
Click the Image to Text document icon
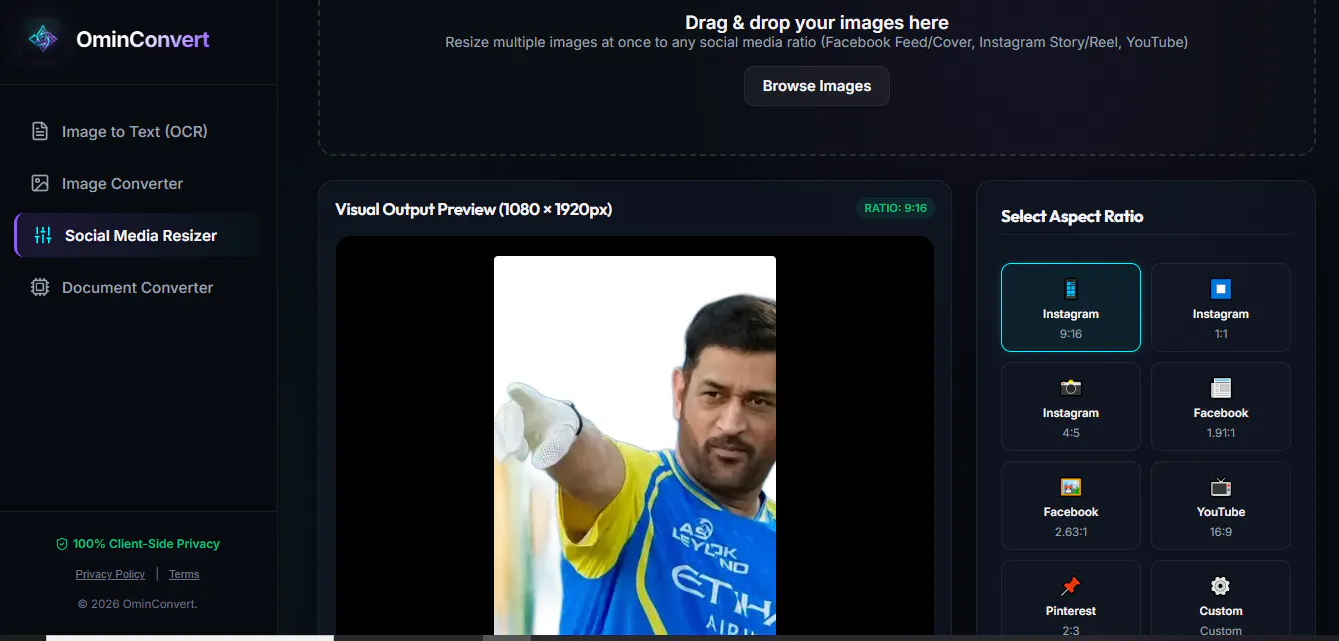[x=40, y=131]
